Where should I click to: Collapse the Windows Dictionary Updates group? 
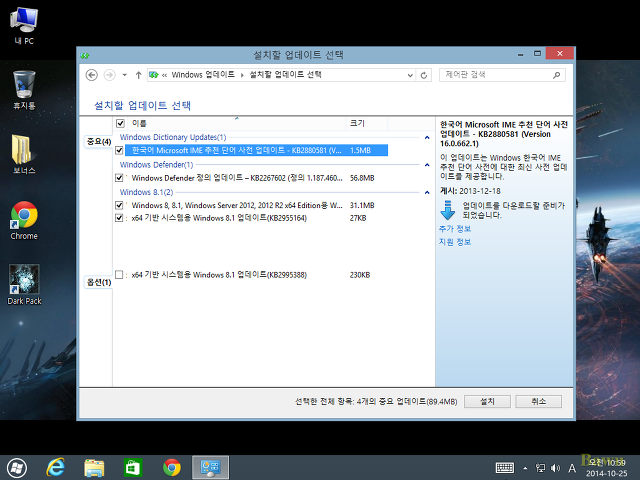(x=427, y=138)
